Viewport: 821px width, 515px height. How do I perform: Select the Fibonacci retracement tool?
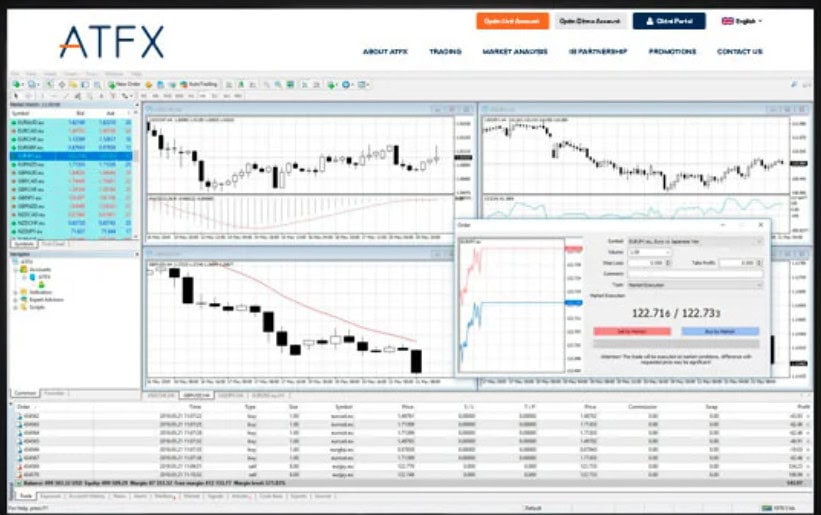(x=90, y=96)
